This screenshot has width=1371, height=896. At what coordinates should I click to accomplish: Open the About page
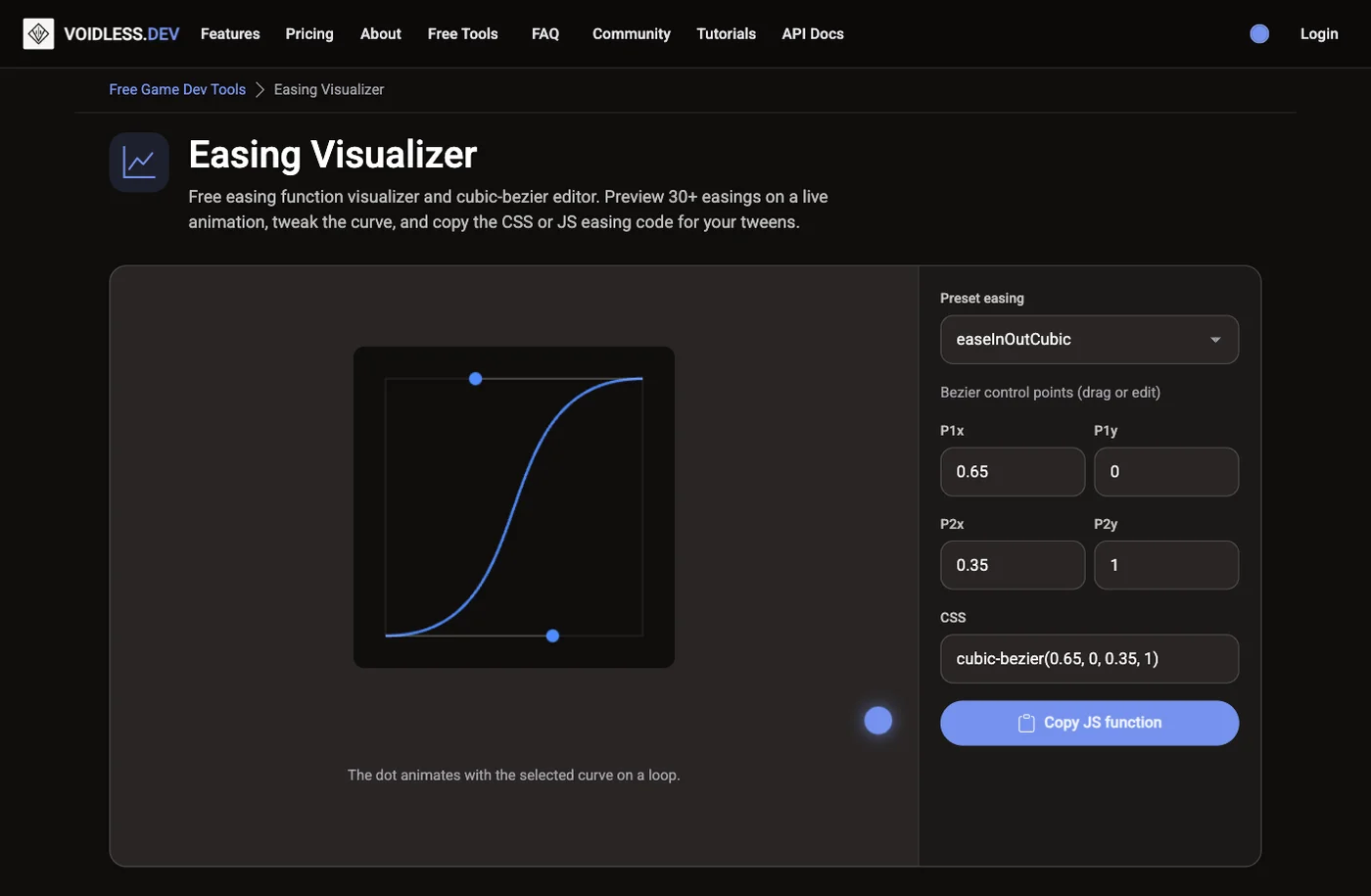[381, 33]
